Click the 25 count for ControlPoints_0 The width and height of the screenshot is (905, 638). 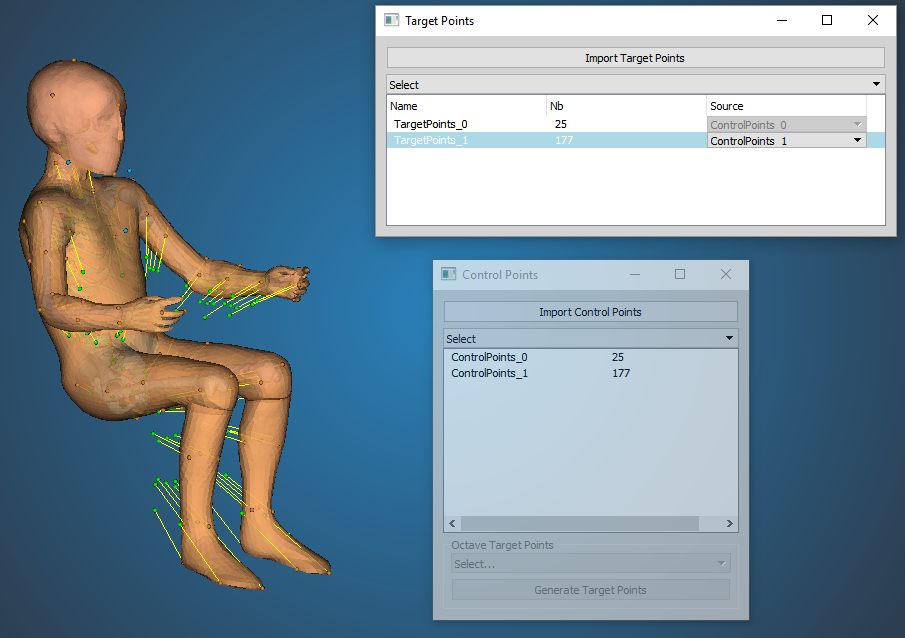pos(618,357)
